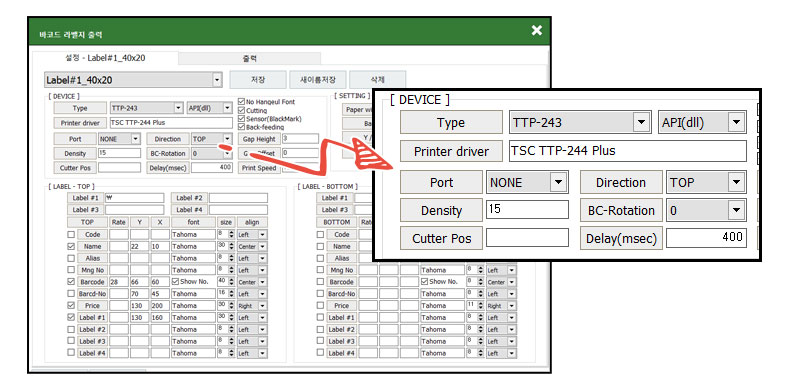The width and height of the screenshot is (800, 389).
Task: Open the Label#1_40x20 preset dropdown
Action: (x=217, y=80)
